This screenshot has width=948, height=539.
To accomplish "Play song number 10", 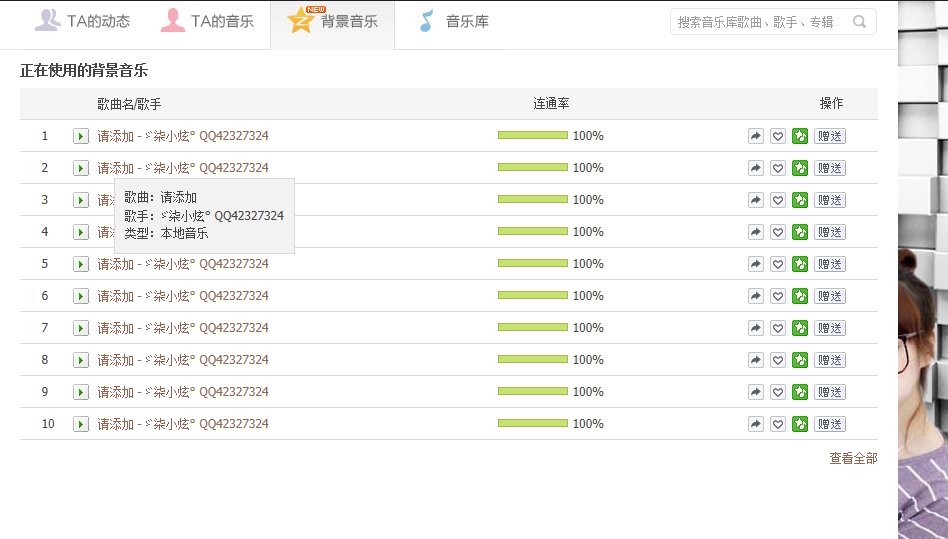I will [x=81, y=424].
